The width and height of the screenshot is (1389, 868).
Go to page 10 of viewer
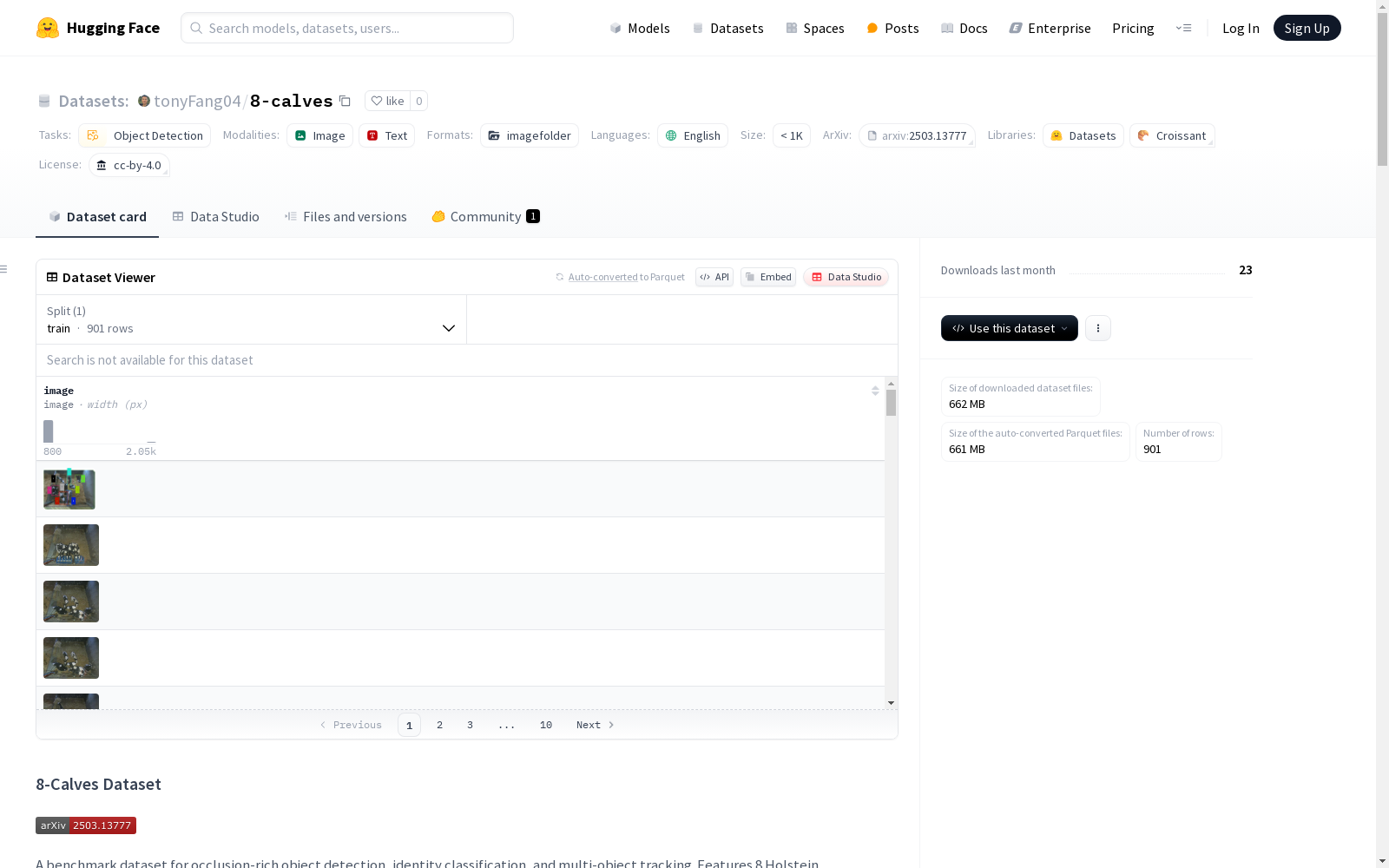click(546, 725)
